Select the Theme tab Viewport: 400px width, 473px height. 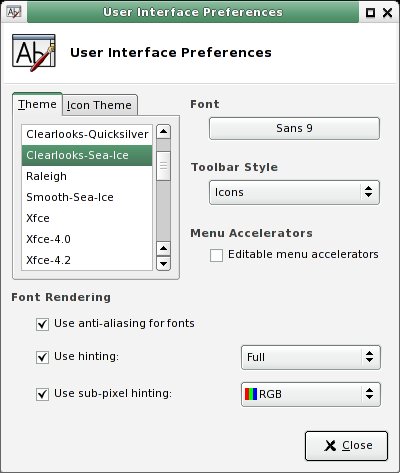click(x=37, y=104)
